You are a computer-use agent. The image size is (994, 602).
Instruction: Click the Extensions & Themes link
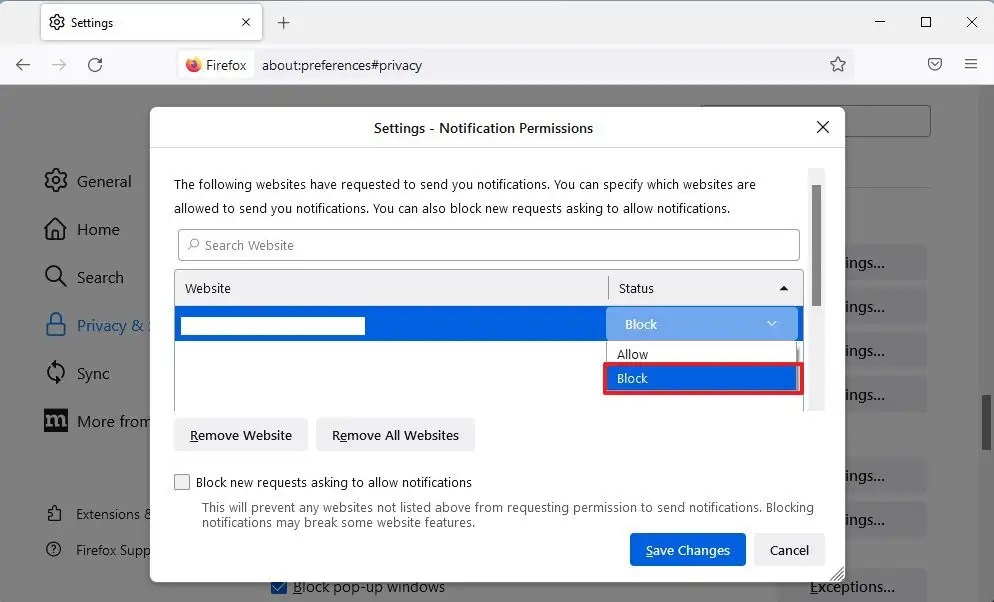click(98, 514)
